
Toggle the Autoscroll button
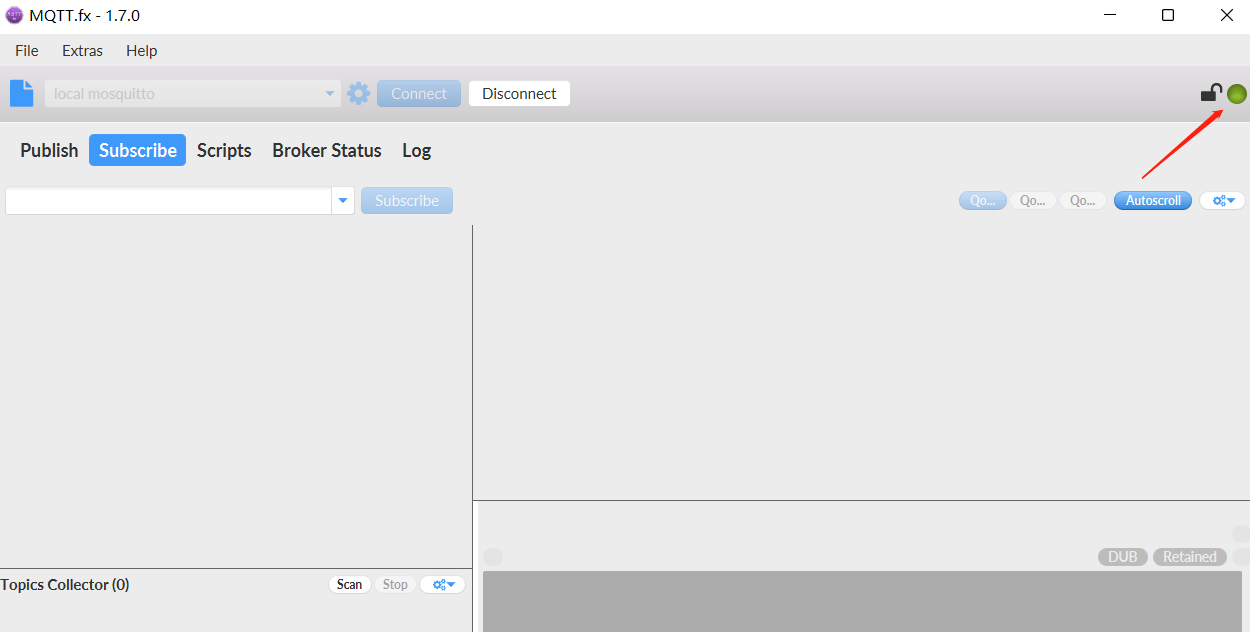(1153, 200)
